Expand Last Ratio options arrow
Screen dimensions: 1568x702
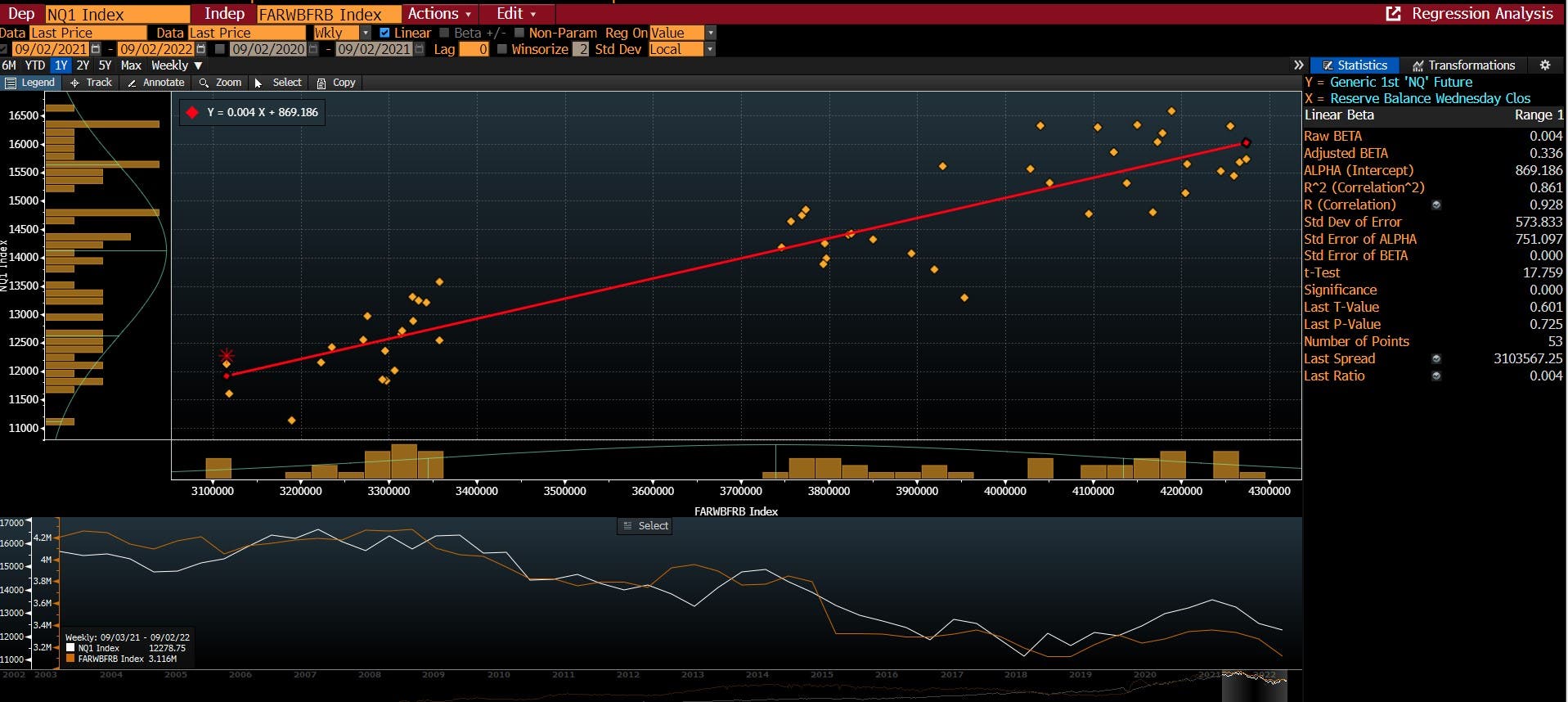tap(1436, 376)
